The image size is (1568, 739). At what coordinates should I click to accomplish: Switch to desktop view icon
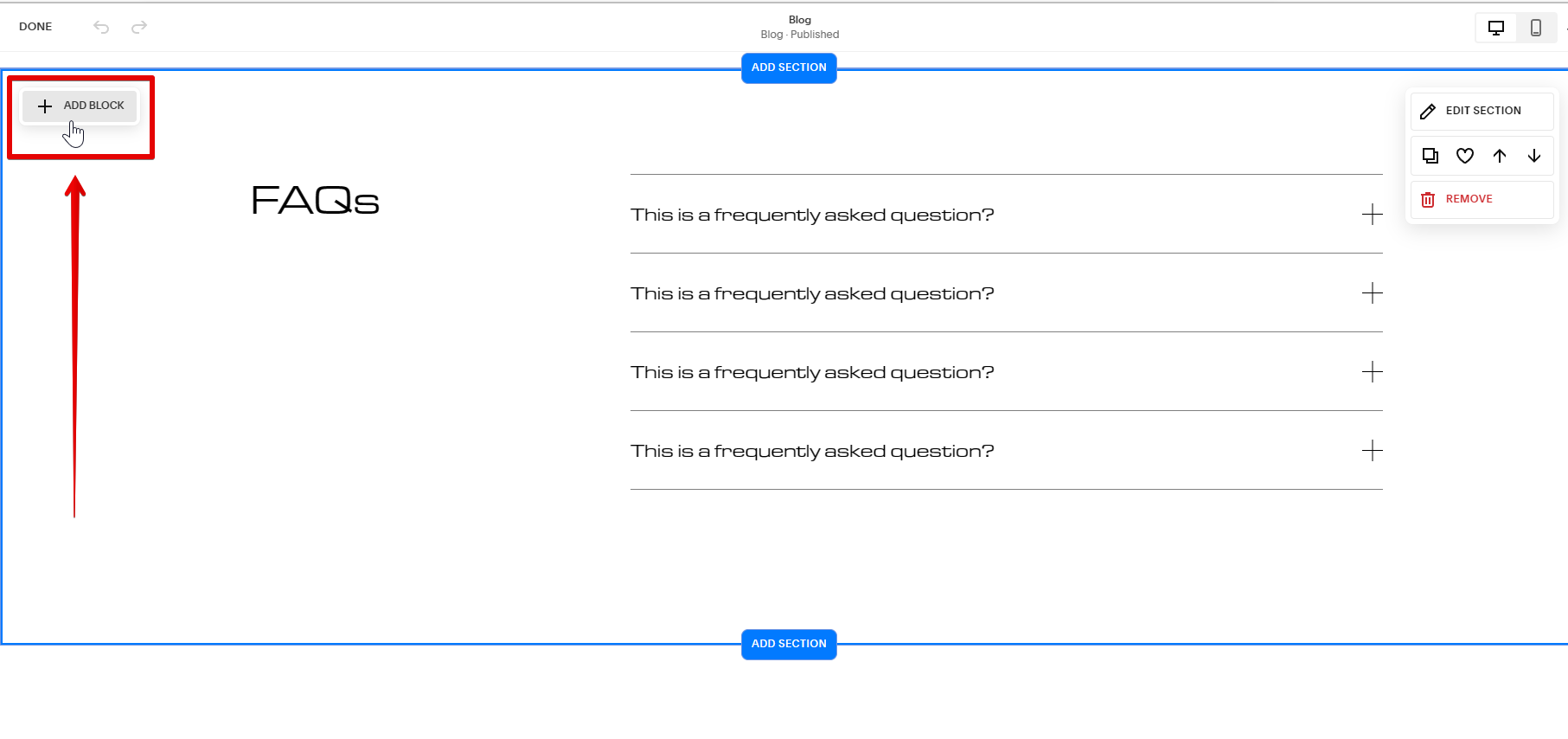[x=1496, y=28]
